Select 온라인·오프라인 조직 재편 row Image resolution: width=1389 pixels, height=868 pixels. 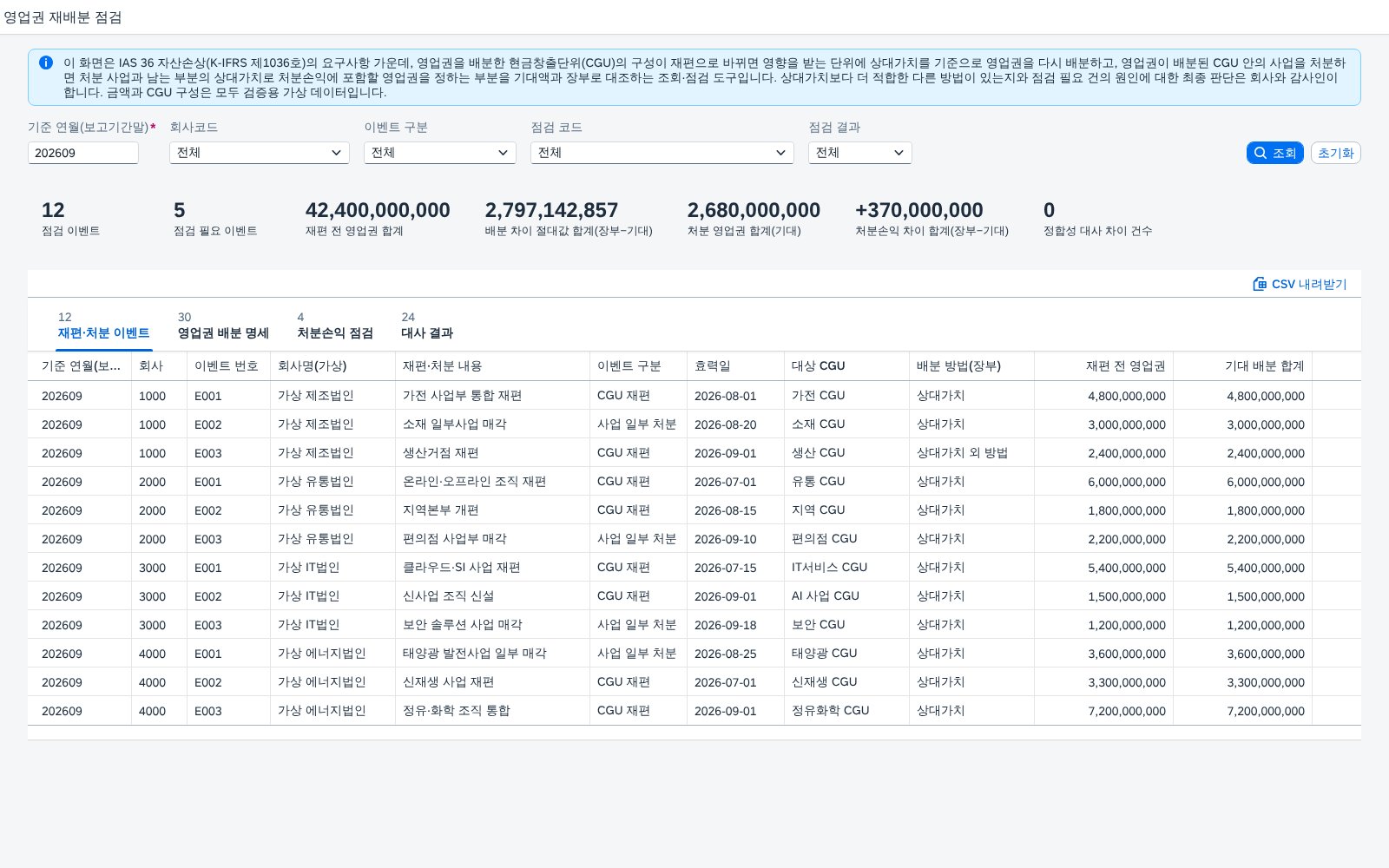(694, 481)
